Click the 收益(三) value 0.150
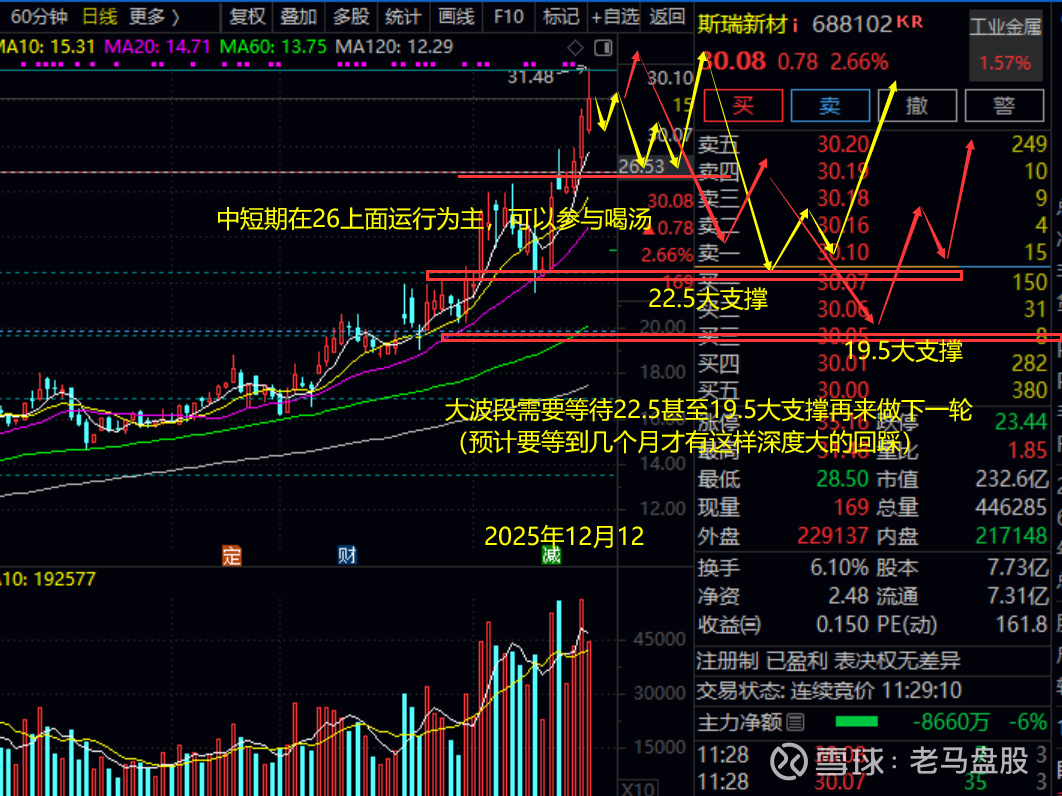The height and width of the screenshot is (796, 1062). pyautogui.click(x=843, y=624)
